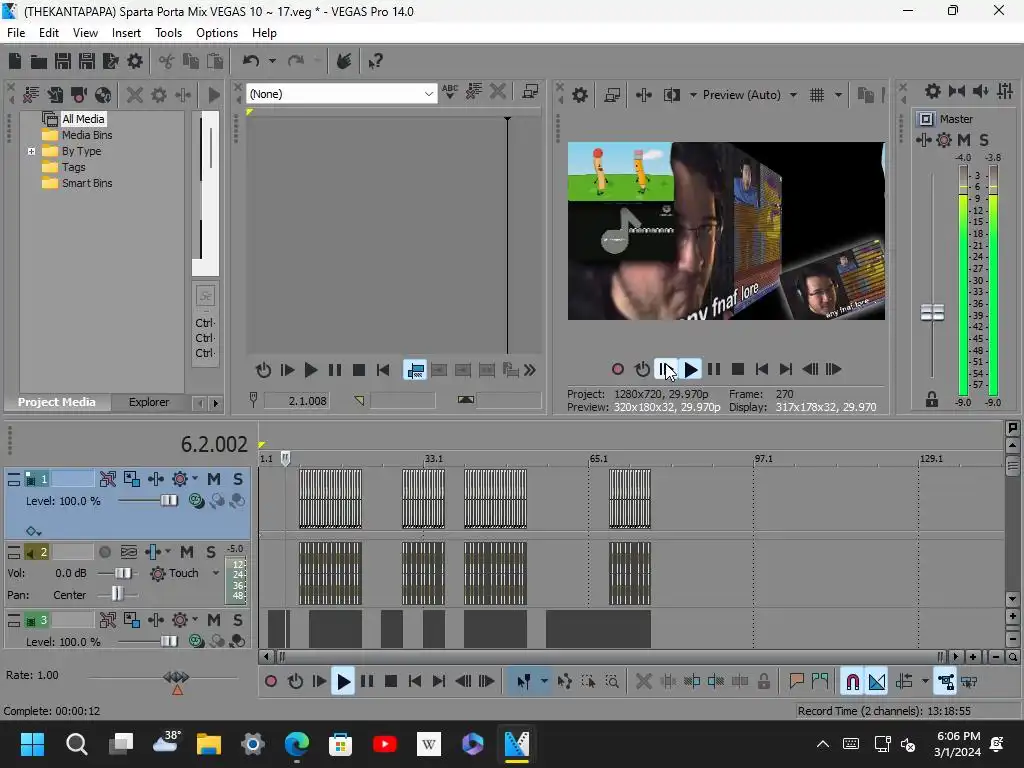Click the Save project icon
Viewport: 1024px width, 768px height.
pyautogui.click(x=63, y=61)
